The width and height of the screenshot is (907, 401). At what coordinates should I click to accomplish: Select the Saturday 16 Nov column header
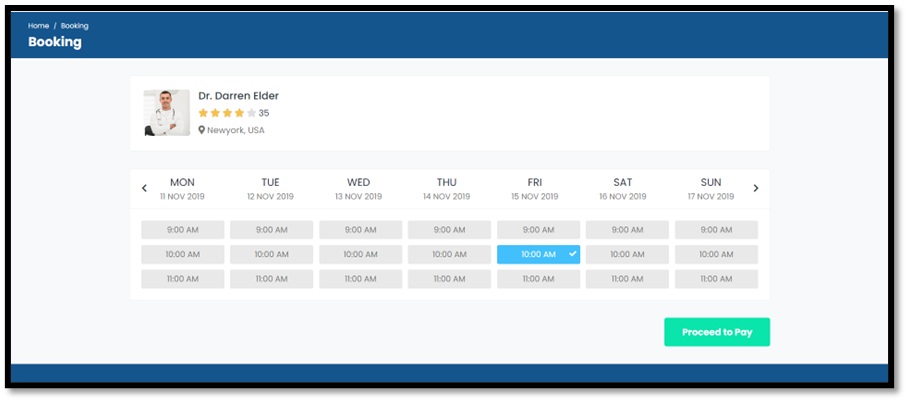623,188
